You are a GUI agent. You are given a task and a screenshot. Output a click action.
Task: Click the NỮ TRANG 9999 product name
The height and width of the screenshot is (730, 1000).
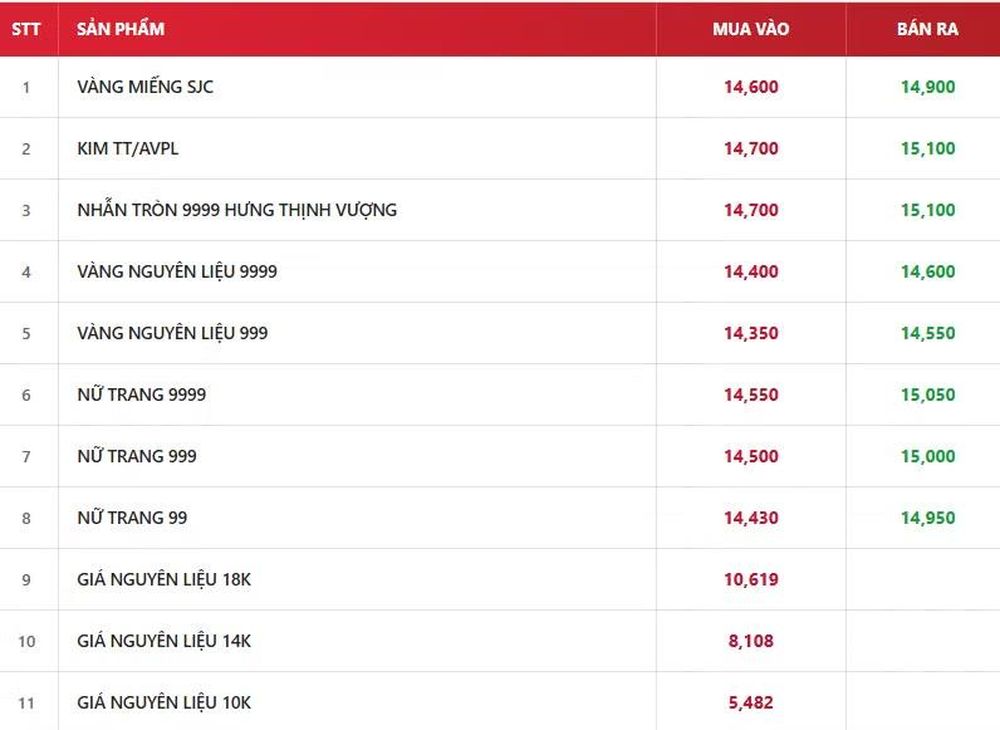[x=142, y=395]
